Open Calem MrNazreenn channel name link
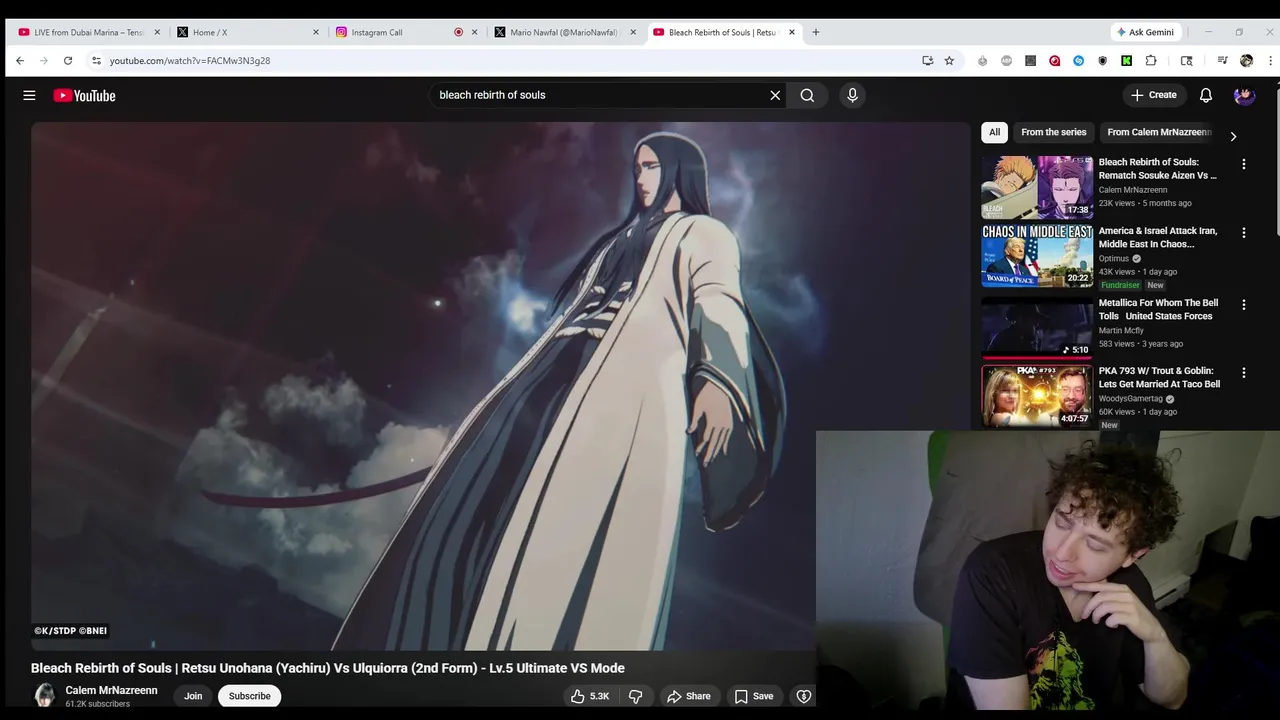 (x=111, y=690)
